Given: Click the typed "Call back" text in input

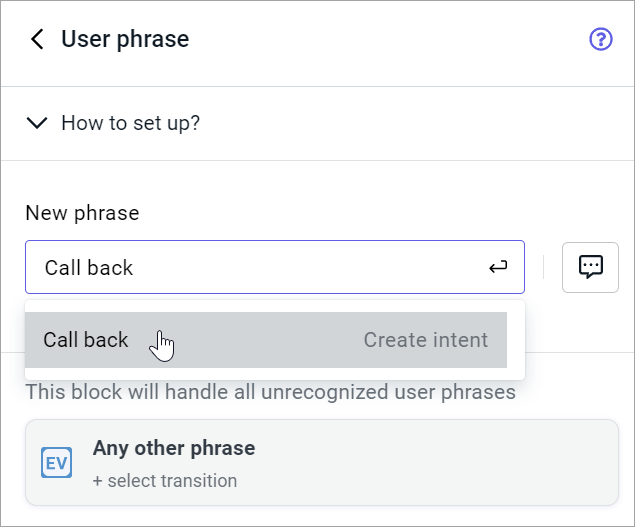Looking at the screenshot, I should 89,268.
